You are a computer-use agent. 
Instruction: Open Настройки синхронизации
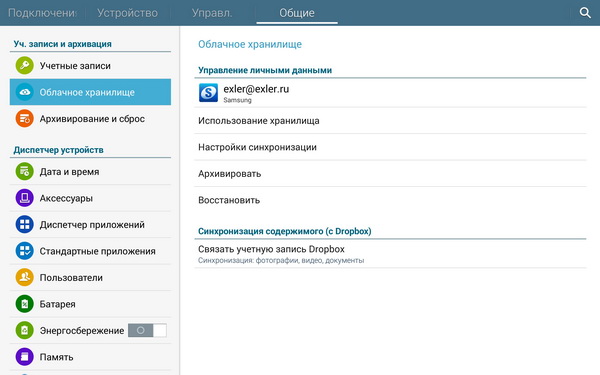point(390,147)
